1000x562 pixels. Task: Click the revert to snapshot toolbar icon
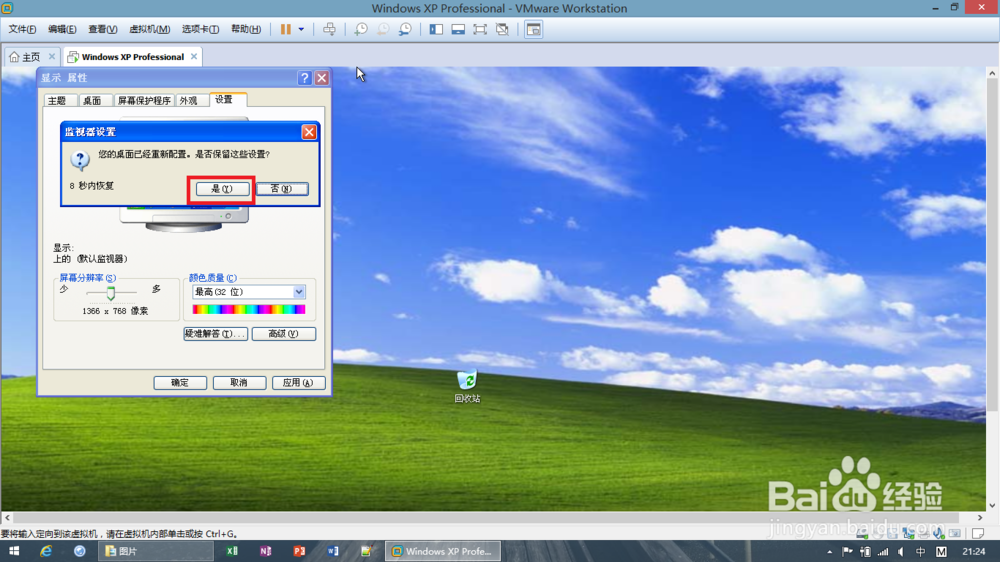pyautogui.click(x=383, y=29)
